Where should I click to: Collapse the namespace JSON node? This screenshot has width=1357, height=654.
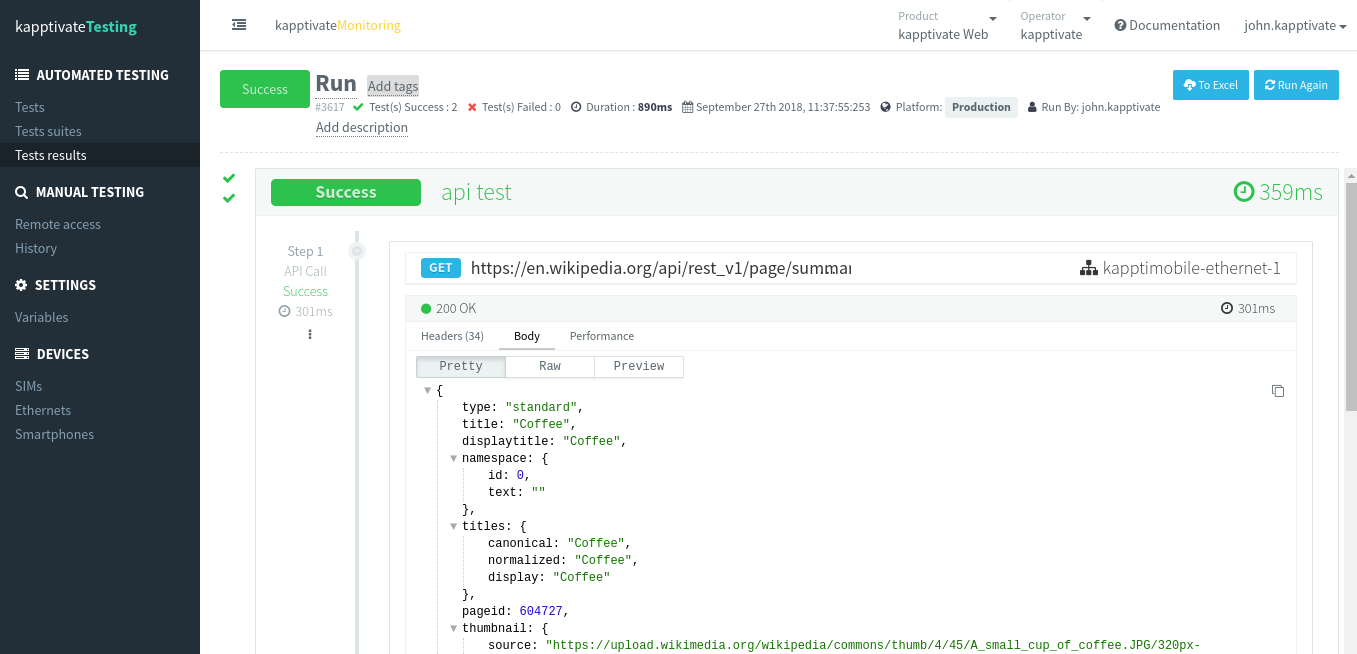(454, 458)
